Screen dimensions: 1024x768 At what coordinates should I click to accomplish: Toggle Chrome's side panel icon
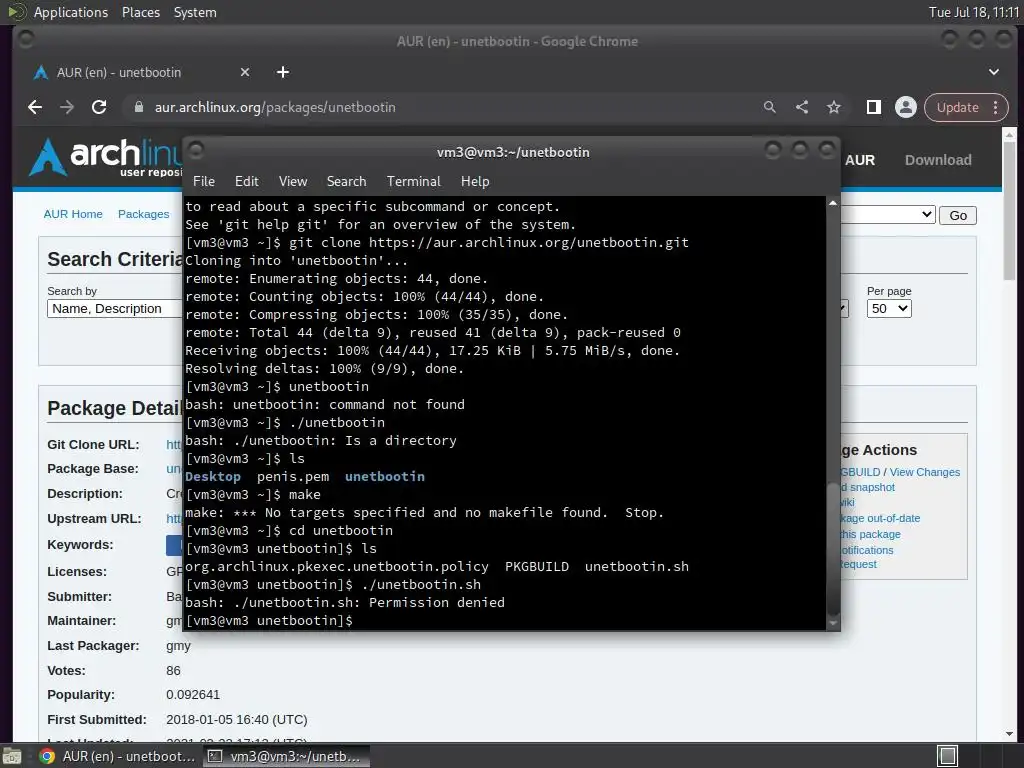pyautogui.click(x=874, y=107)
